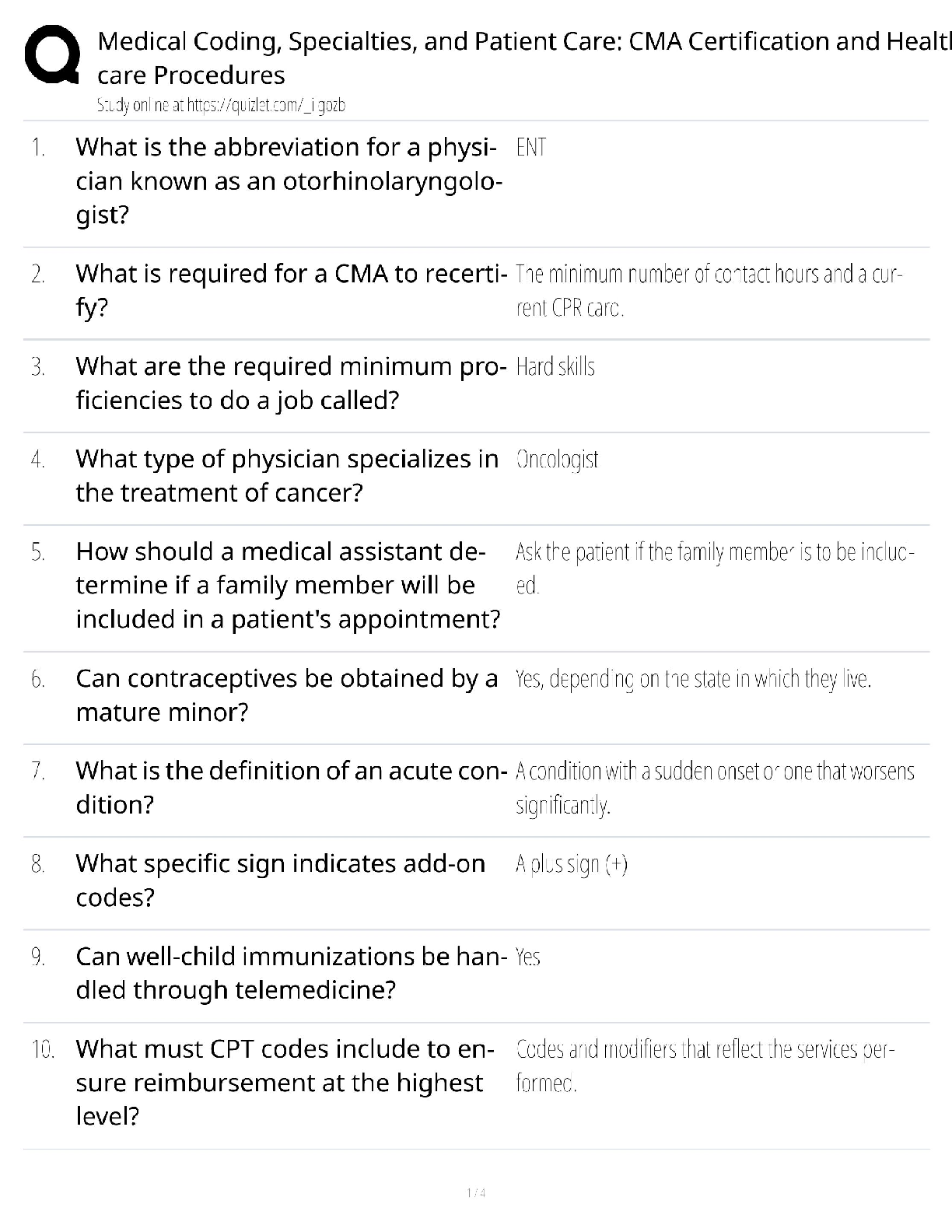
Task: Click the acute condition definition answer
Action: [x=715, y=787]
